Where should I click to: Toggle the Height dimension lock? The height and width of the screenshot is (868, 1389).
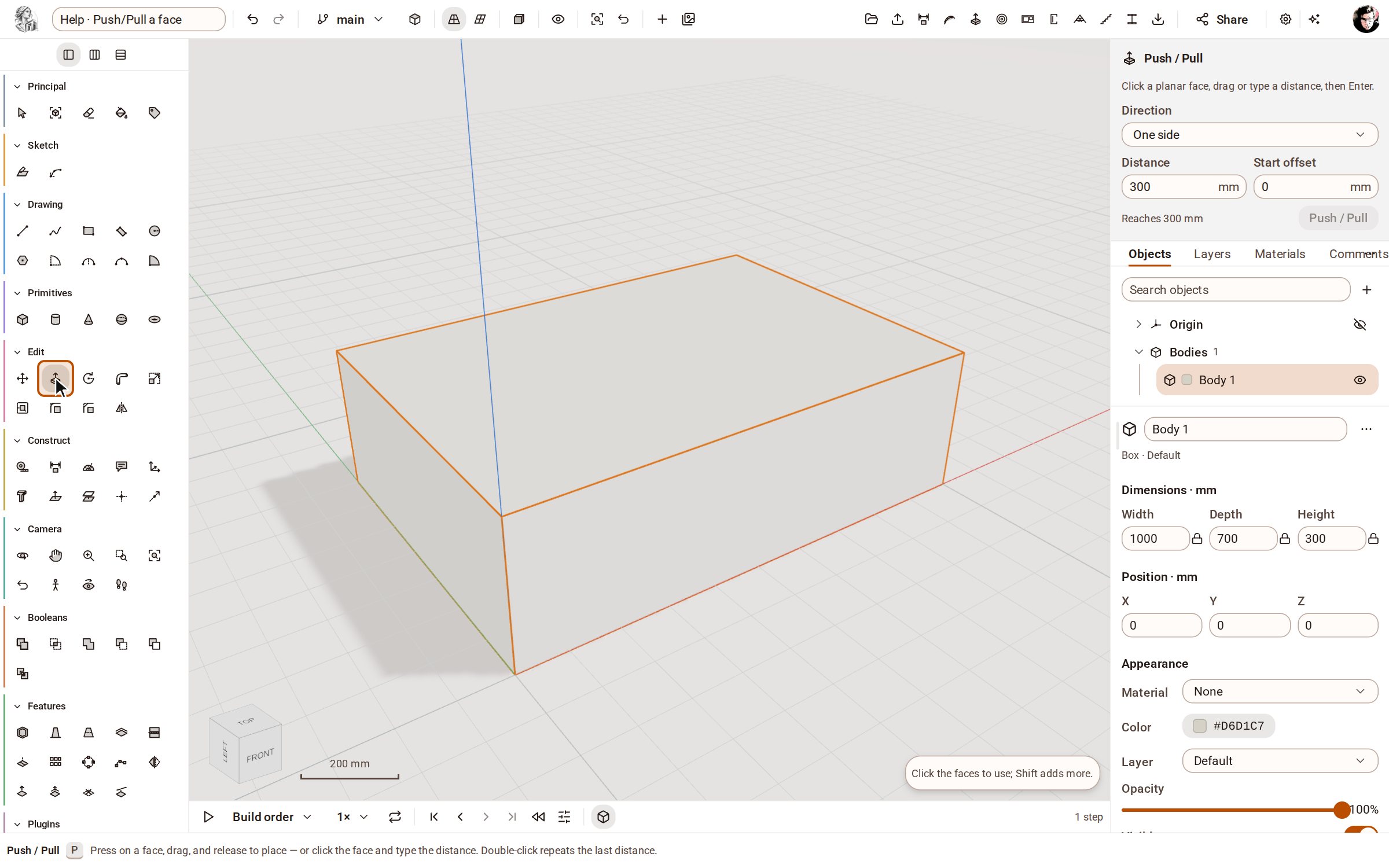(x=1373, y=539)
